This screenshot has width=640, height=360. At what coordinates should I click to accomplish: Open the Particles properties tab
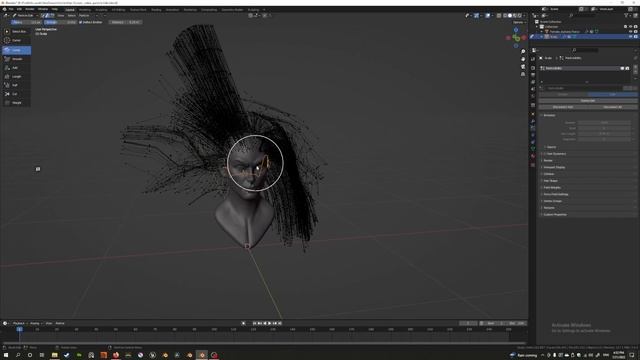533,128
